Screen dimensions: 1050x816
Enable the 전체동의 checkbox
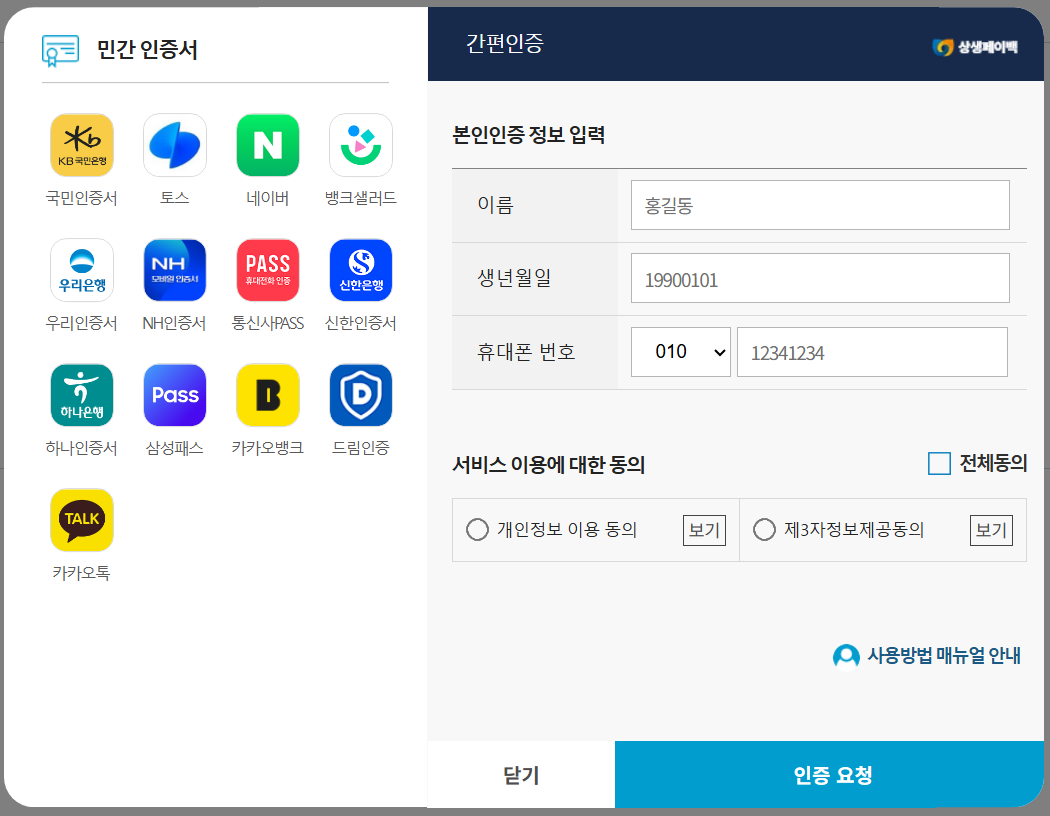(x=938, y=463)
